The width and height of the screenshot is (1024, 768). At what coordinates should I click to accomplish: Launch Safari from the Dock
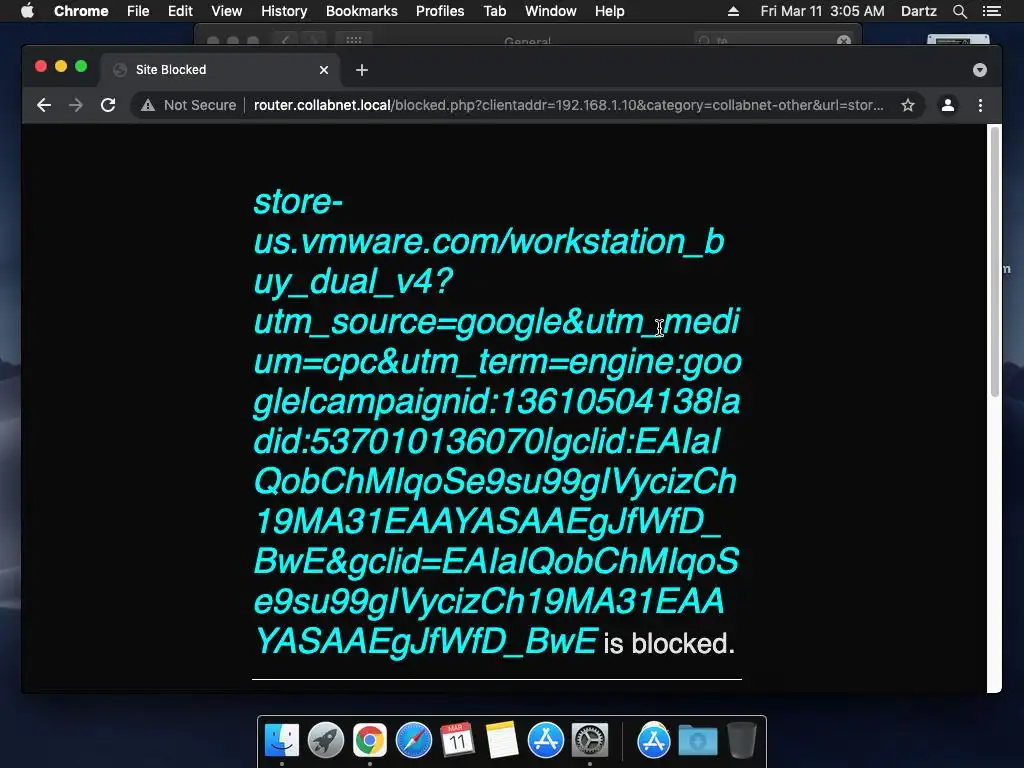413,740
